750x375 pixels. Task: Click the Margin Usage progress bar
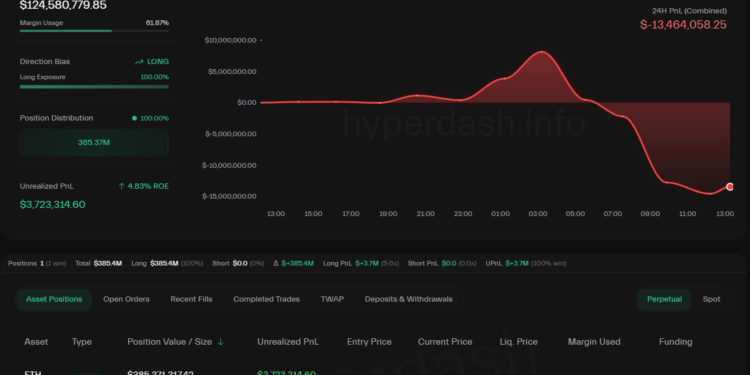click(x=94, y=31)
